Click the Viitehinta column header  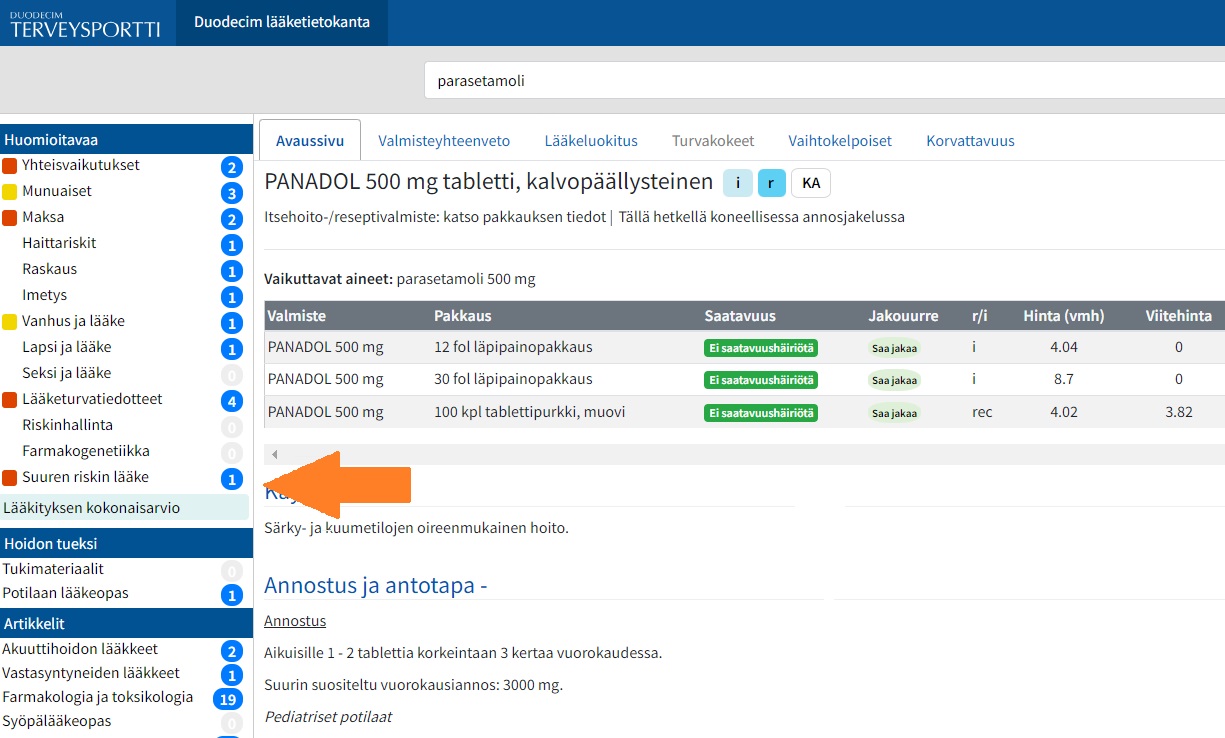[1178, 316]
